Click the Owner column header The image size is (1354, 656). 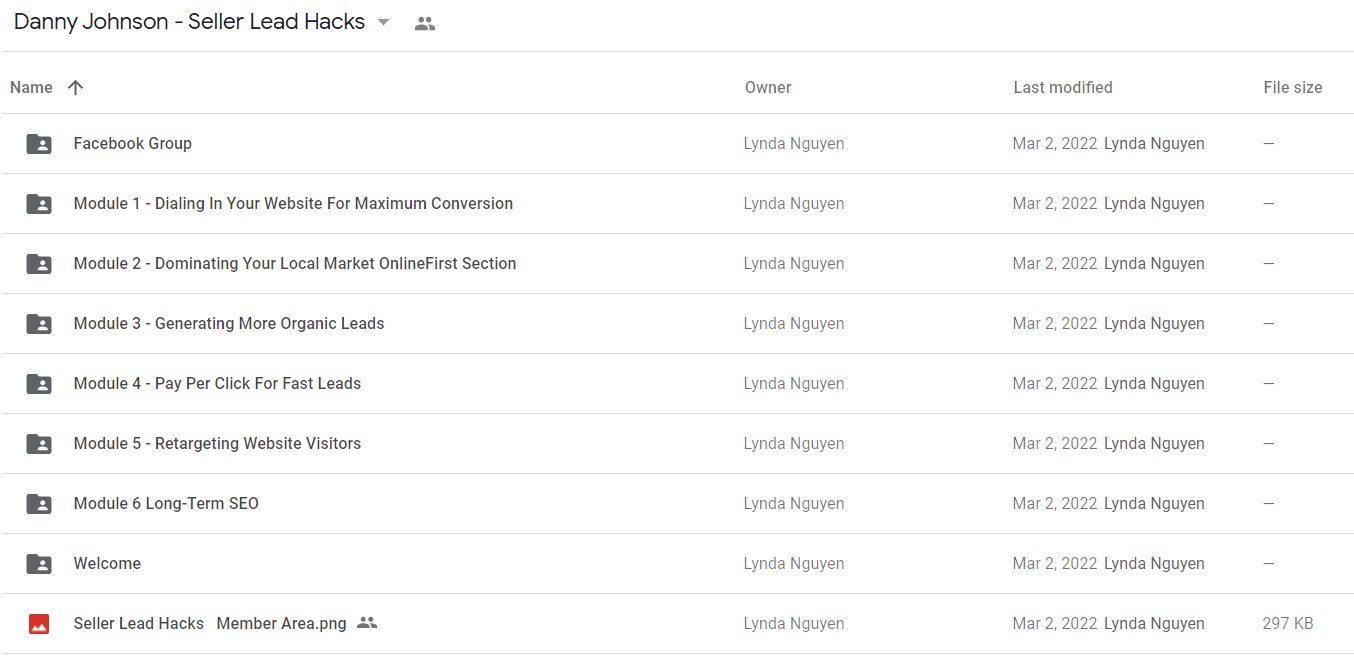click(768, 87)
